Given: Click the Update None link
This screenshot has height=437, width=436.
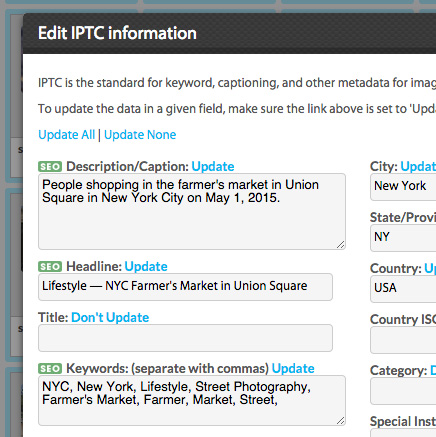Looking at the screenshot, I should coord(140,135).
